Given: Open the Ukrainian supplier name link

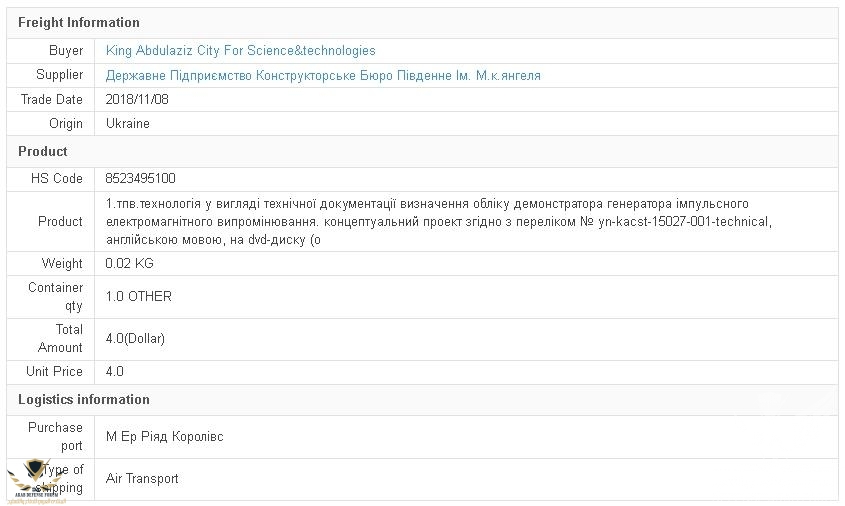Looking at the screenshot, I should 323,75.
